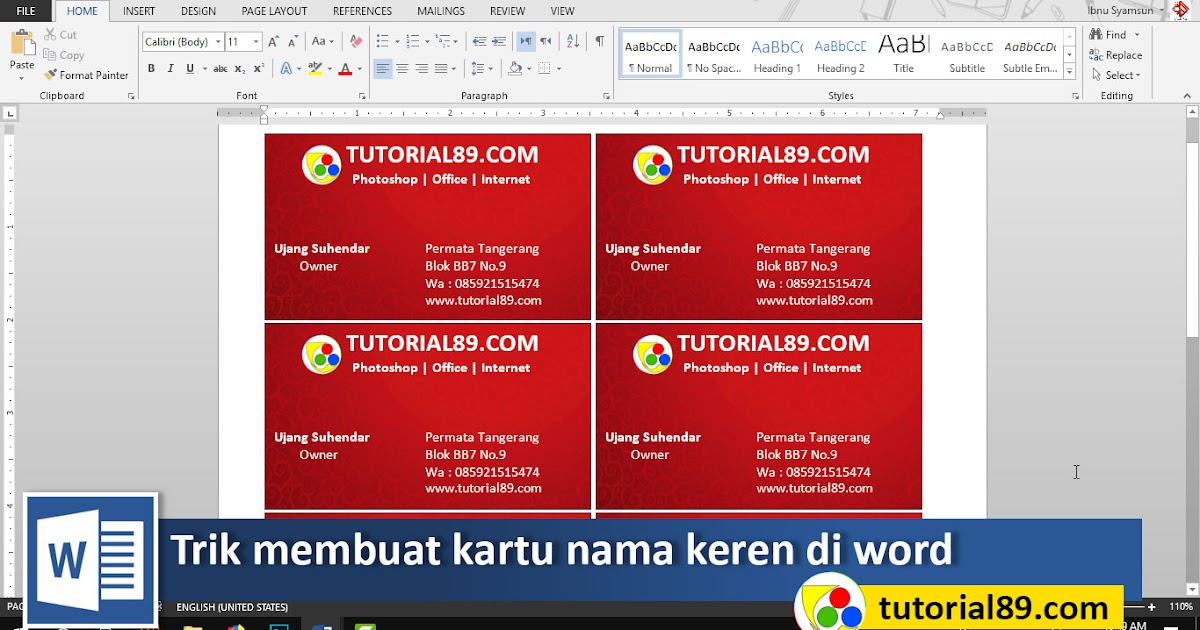
Task: Increase font size with Grow Font icon
Action: pyautogui.click(x=275, y=42)
